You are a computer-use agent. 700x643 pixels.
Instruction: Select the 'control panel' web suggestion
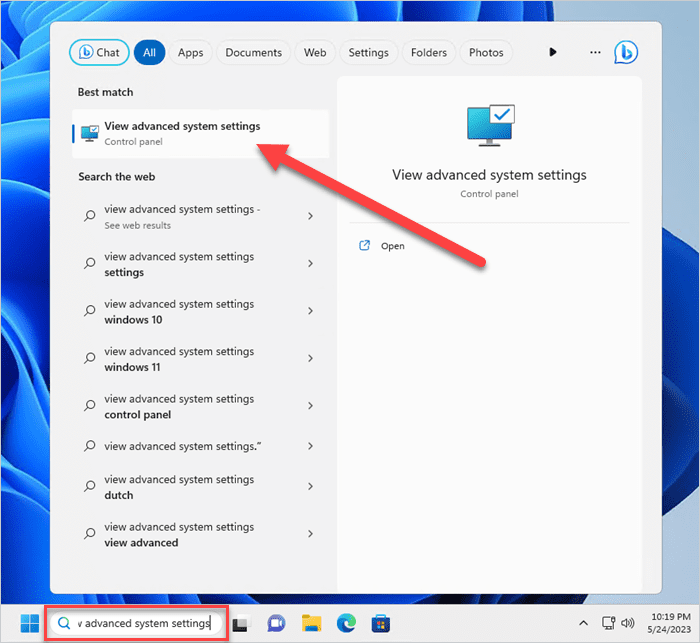(x=200, y=406)
